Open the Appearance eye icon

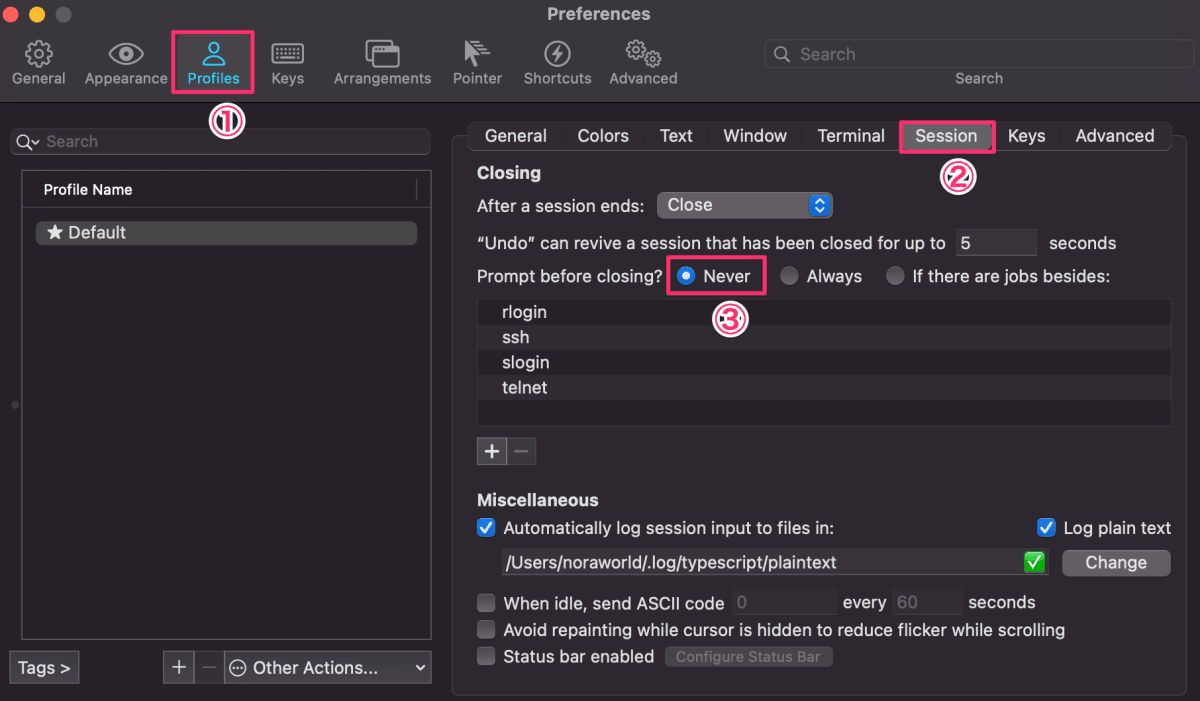point(126,53)
